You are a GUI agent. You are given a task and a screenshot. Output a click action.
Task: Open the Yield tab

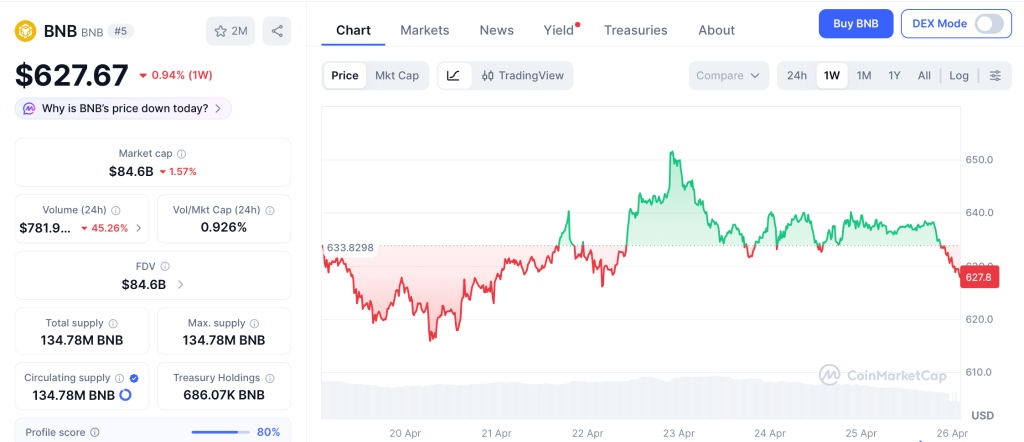(559, 30)
